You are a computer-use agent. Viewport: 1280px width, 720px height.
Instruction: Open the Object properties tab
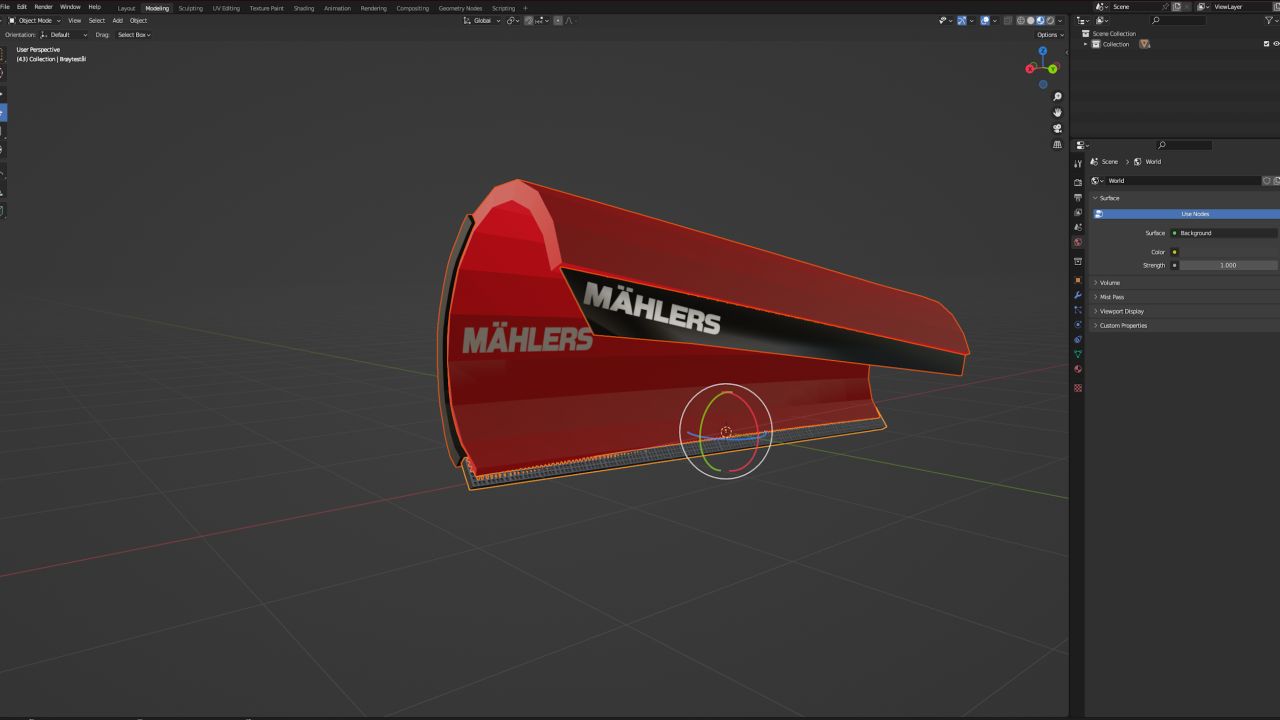[x=1078, y=281]
